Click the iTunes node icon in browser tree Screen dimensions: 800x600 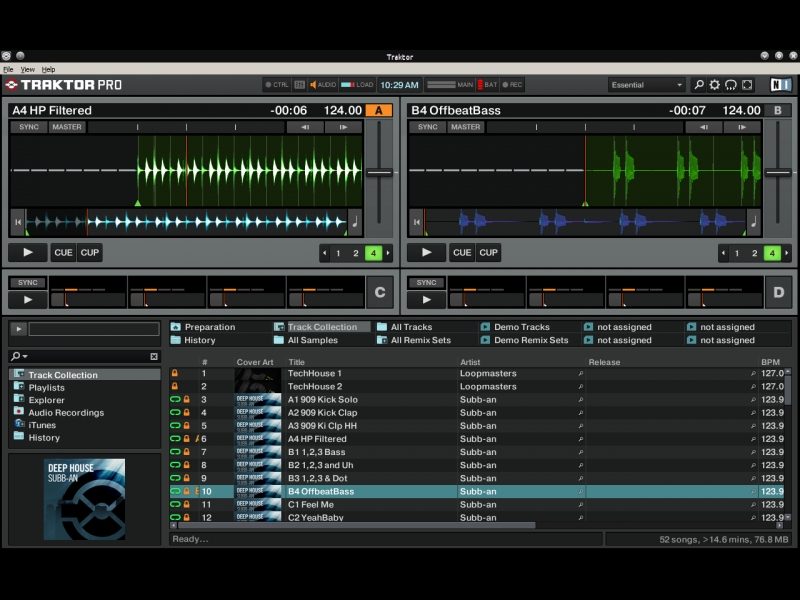coord(19,425)
